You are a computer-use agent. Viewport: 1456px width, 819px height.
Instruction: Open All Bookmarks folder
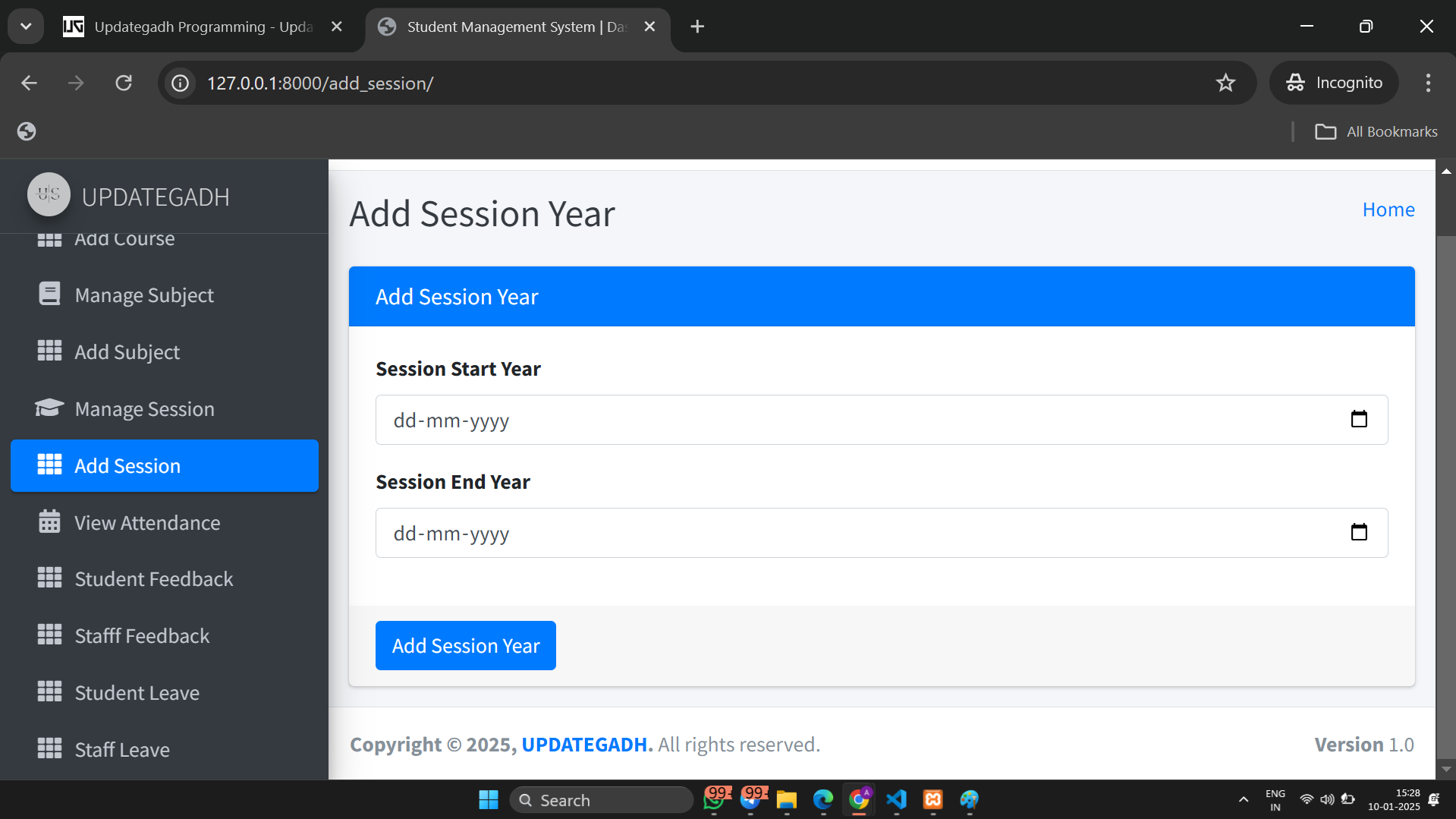[x=1376, y=131]
